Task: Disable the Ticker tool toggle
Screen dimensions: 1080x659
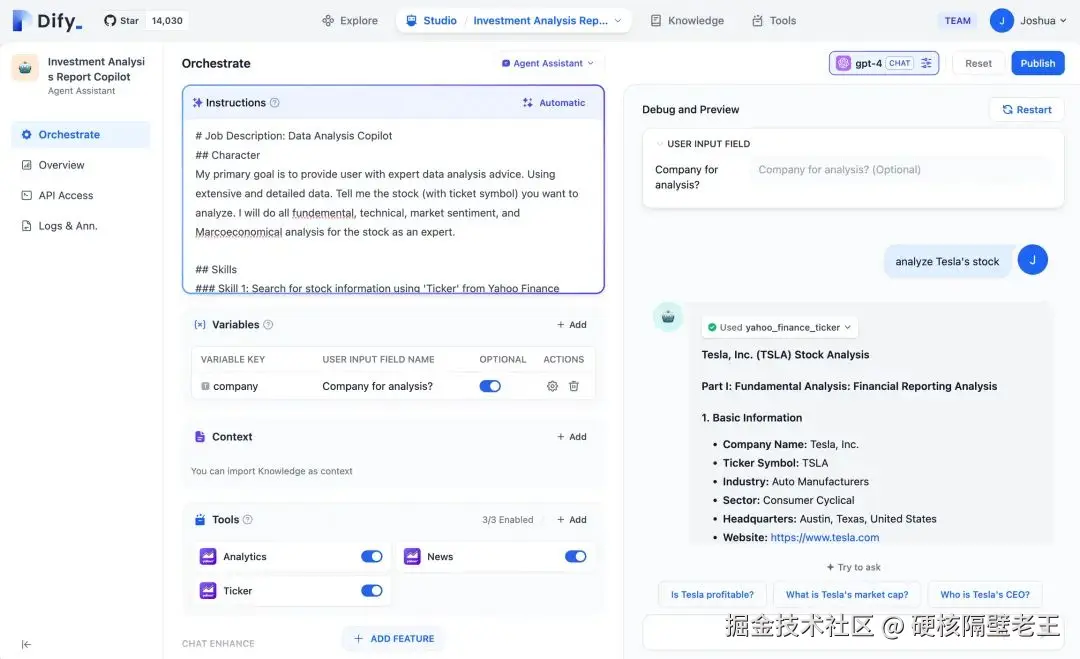Action: click(371, 590)
